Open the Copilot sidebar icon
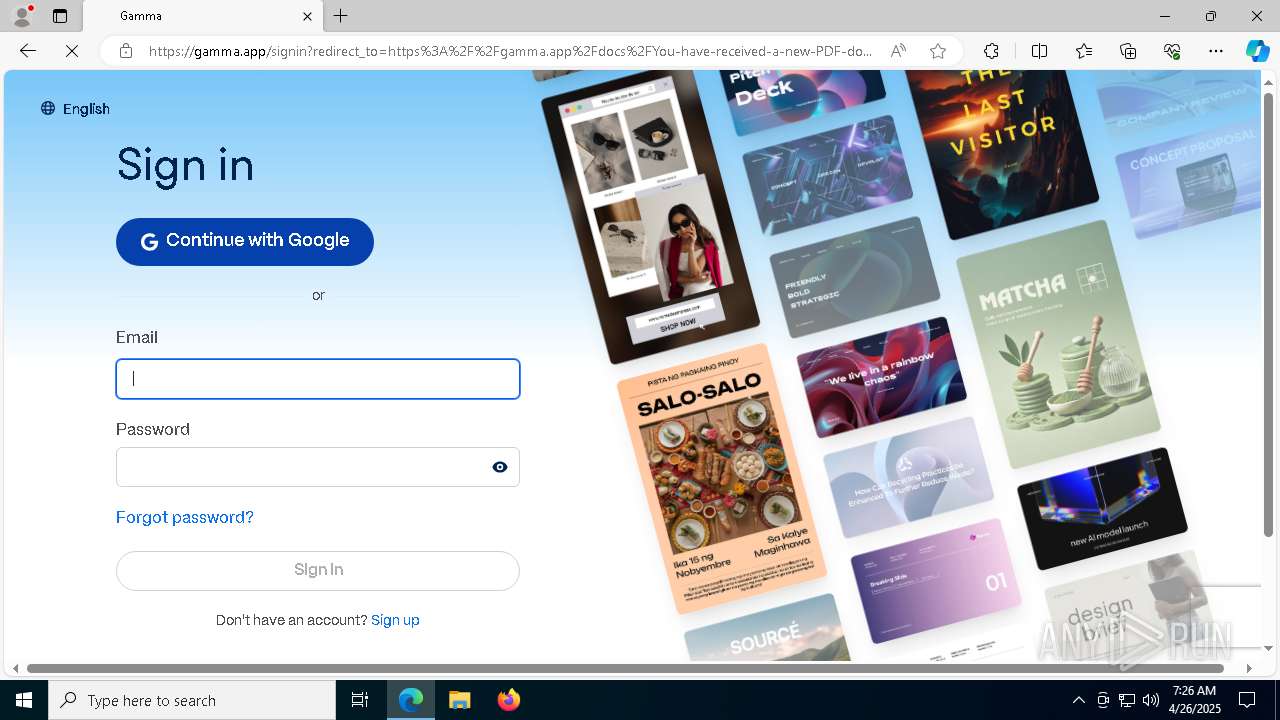 [1257, 51]
